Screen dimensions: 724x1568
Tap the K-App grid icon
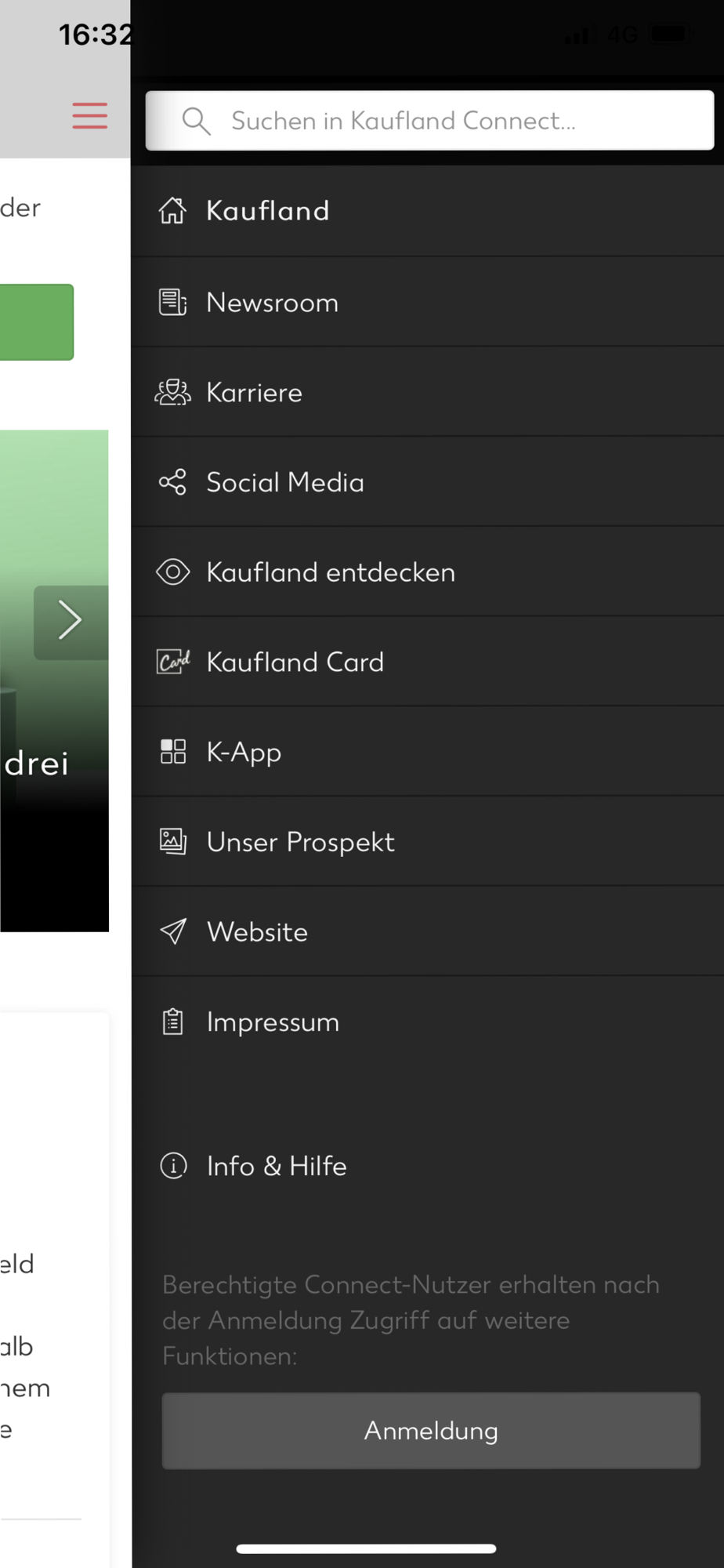point(173,752)
